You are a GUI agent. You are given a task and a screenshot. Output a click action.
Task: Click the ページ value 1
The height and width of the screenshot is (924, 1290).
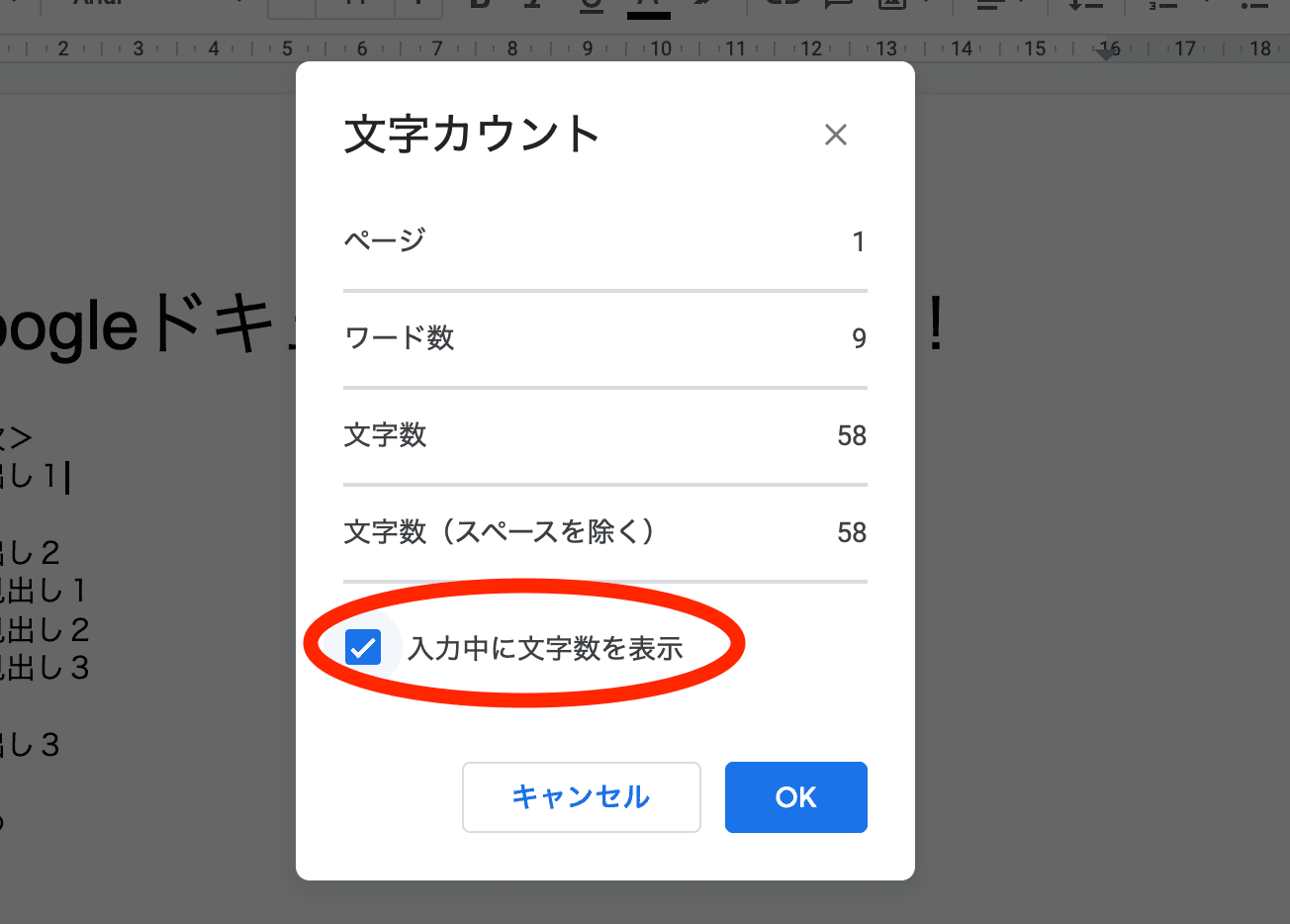859,241
